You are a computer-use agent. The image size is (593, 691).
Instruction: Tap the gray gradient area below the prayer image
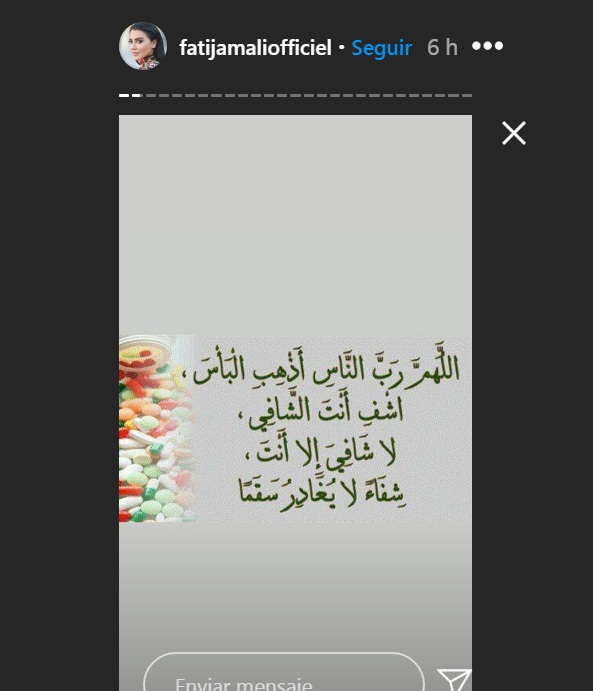point(295,586)
